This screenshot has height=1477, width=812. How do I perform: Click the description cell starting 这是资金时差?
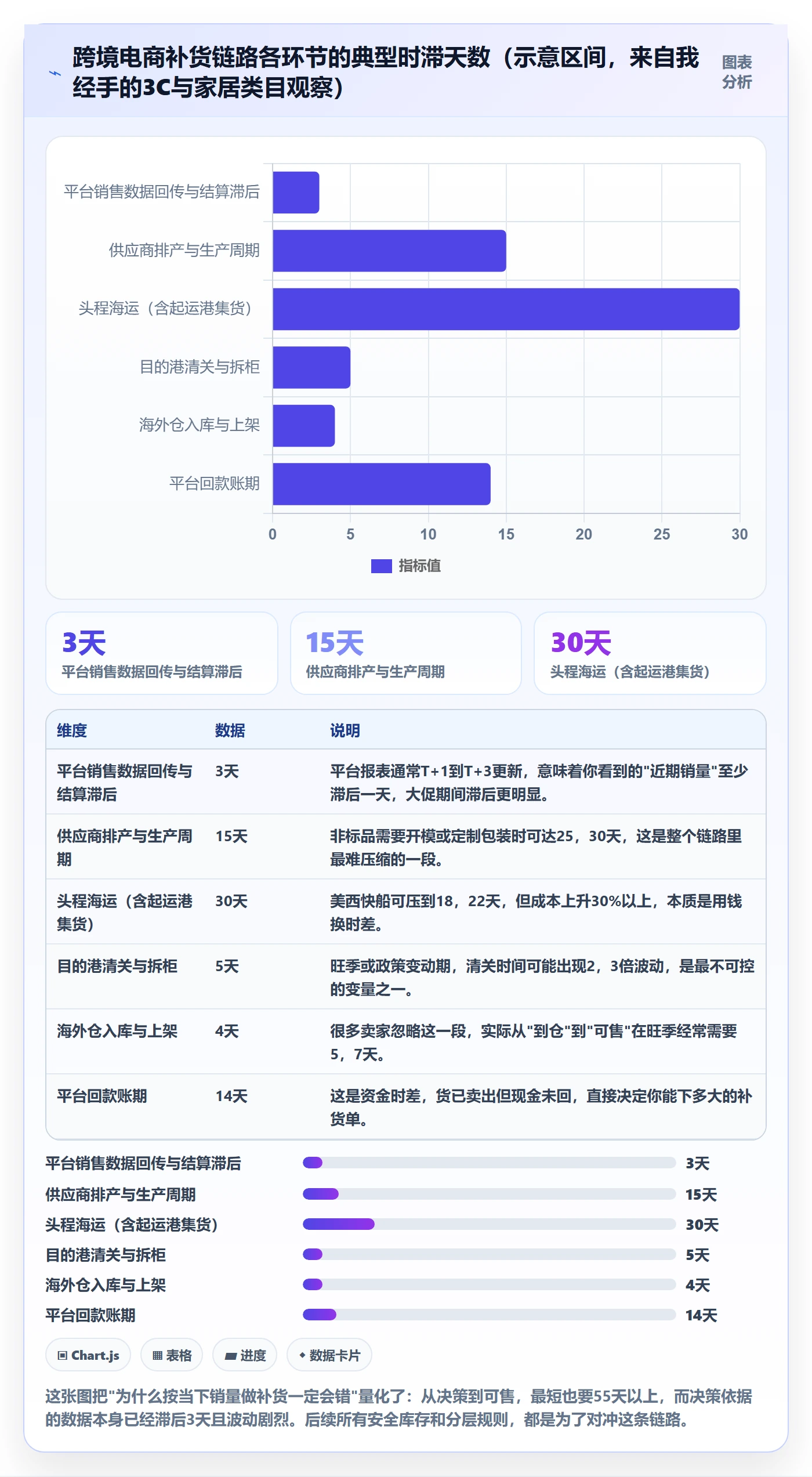click(x=541, y=1107)
